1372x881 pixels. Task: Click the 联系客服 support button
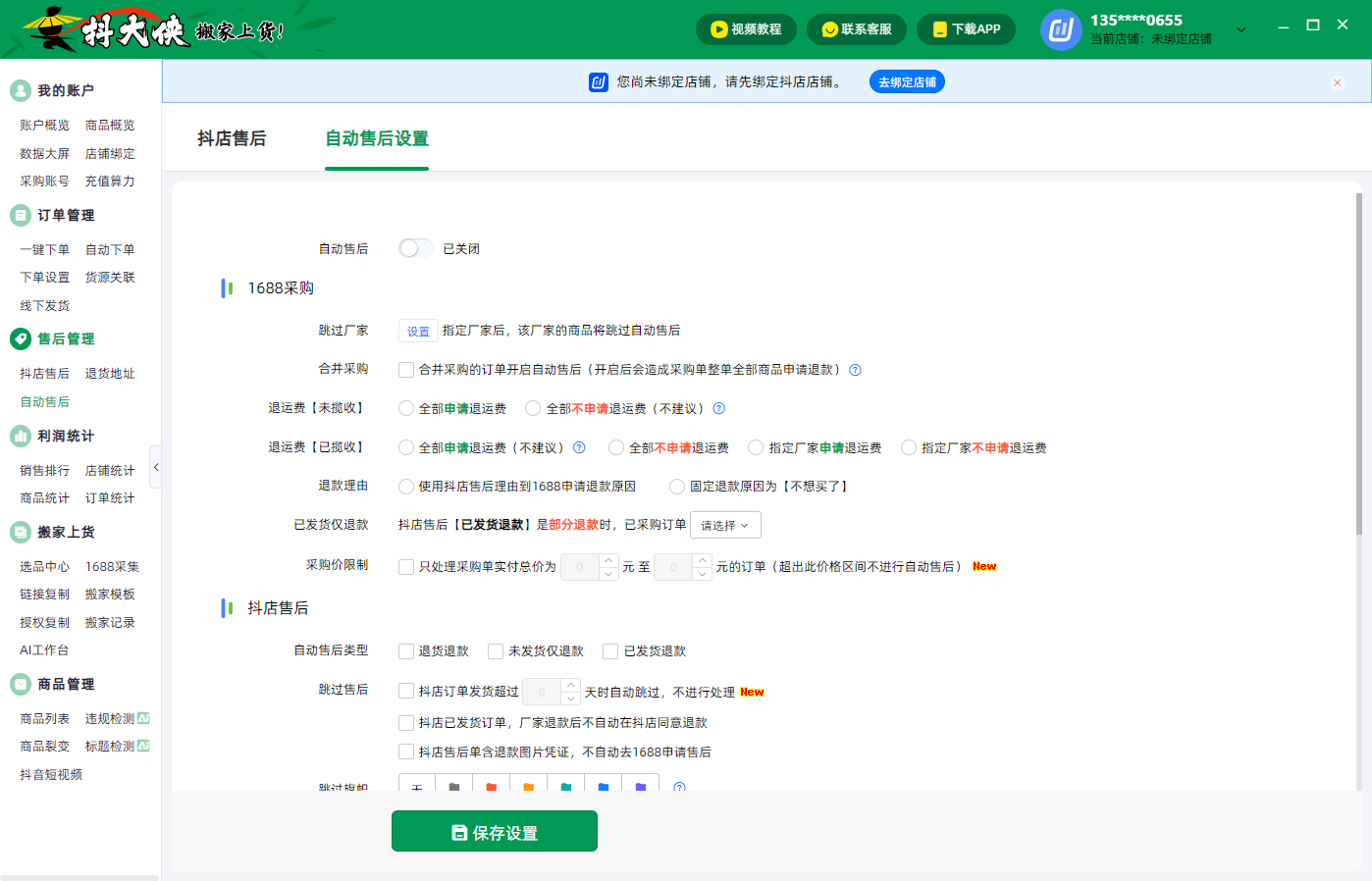pos(857,29)
